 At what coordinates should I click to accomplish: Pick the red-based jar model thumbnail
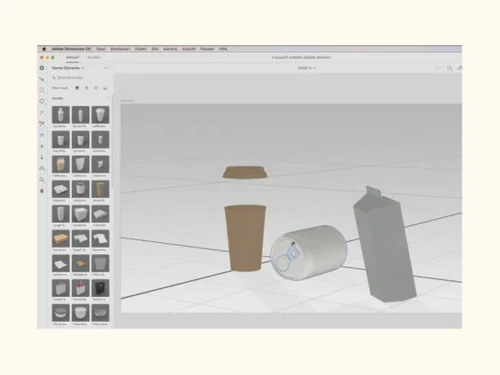(80, 189)
